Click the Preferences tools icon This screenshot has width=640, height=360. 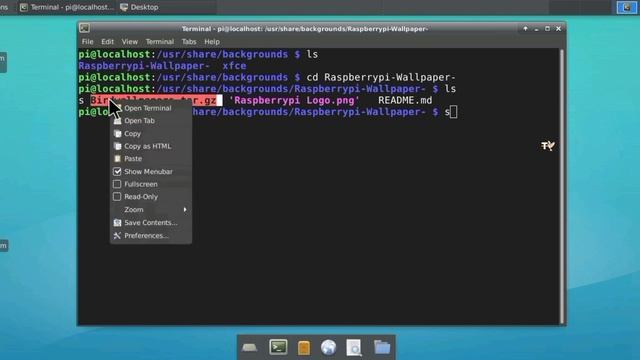(x=118, y=236)
